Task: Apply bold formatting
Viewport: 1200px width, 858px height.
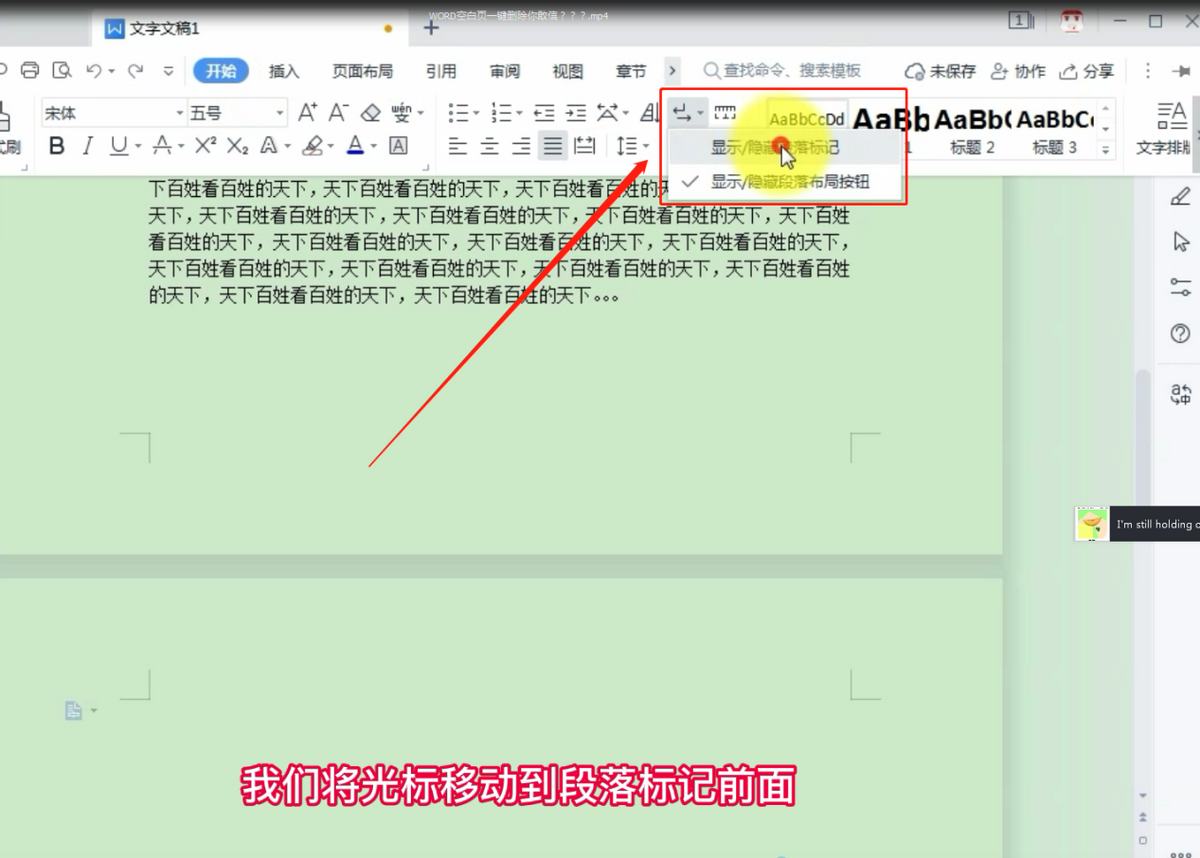Action: [57, 146]
